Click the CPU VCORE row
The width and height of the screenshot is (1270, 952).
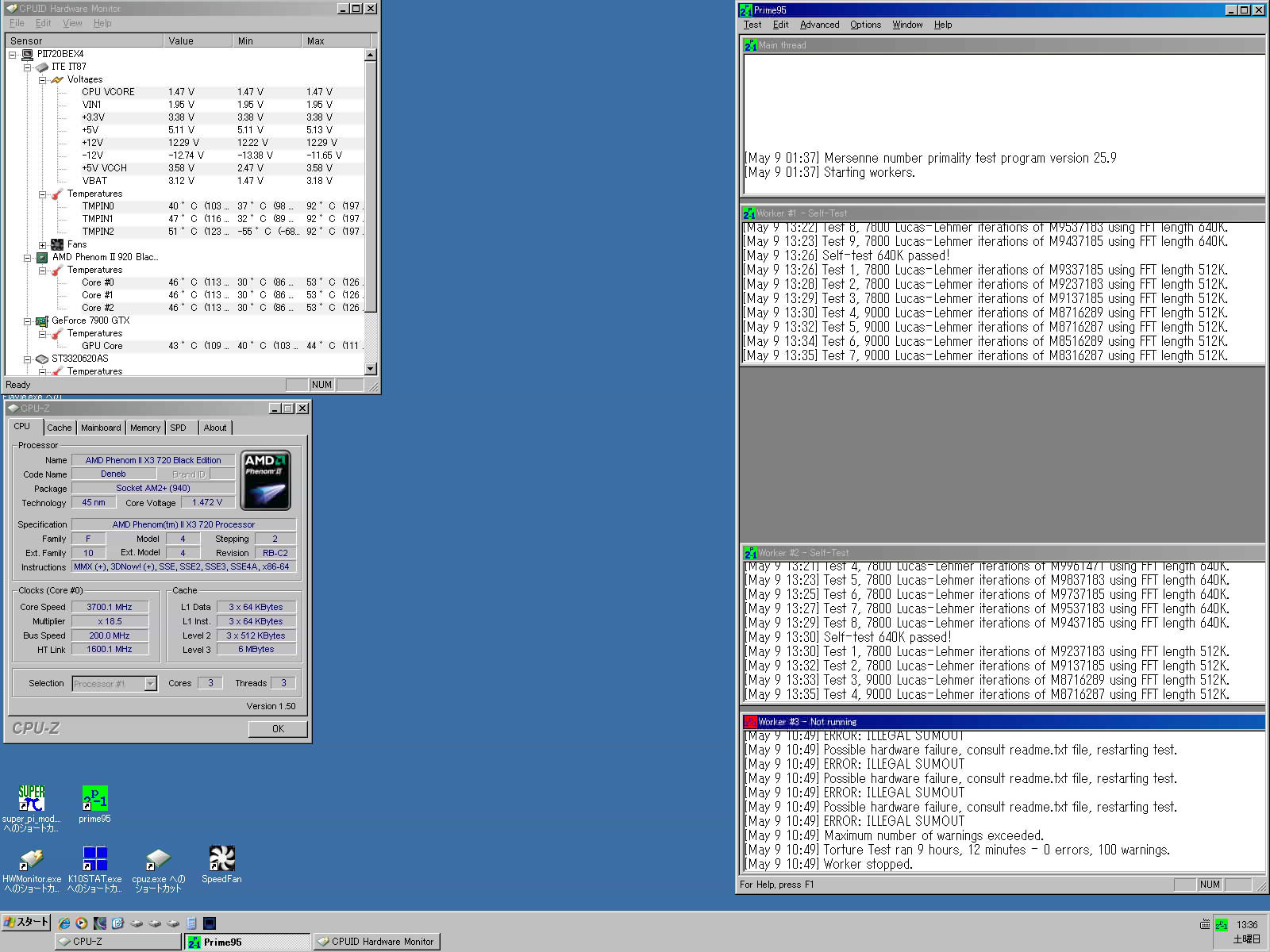click(x=184, y=92)
